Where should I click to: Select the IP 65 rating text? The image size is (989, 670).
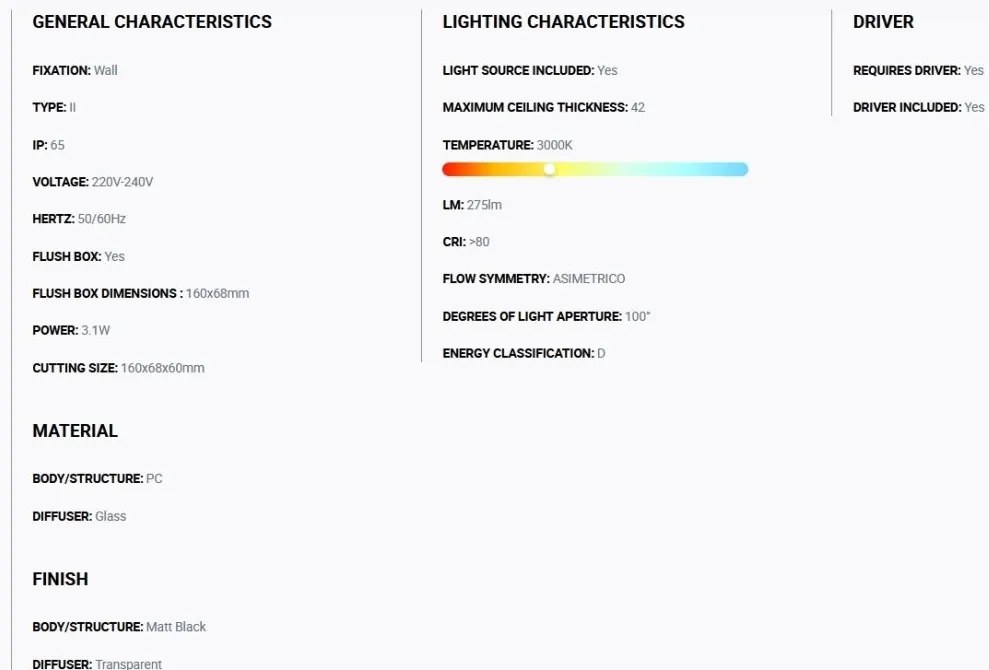(49, 145)
